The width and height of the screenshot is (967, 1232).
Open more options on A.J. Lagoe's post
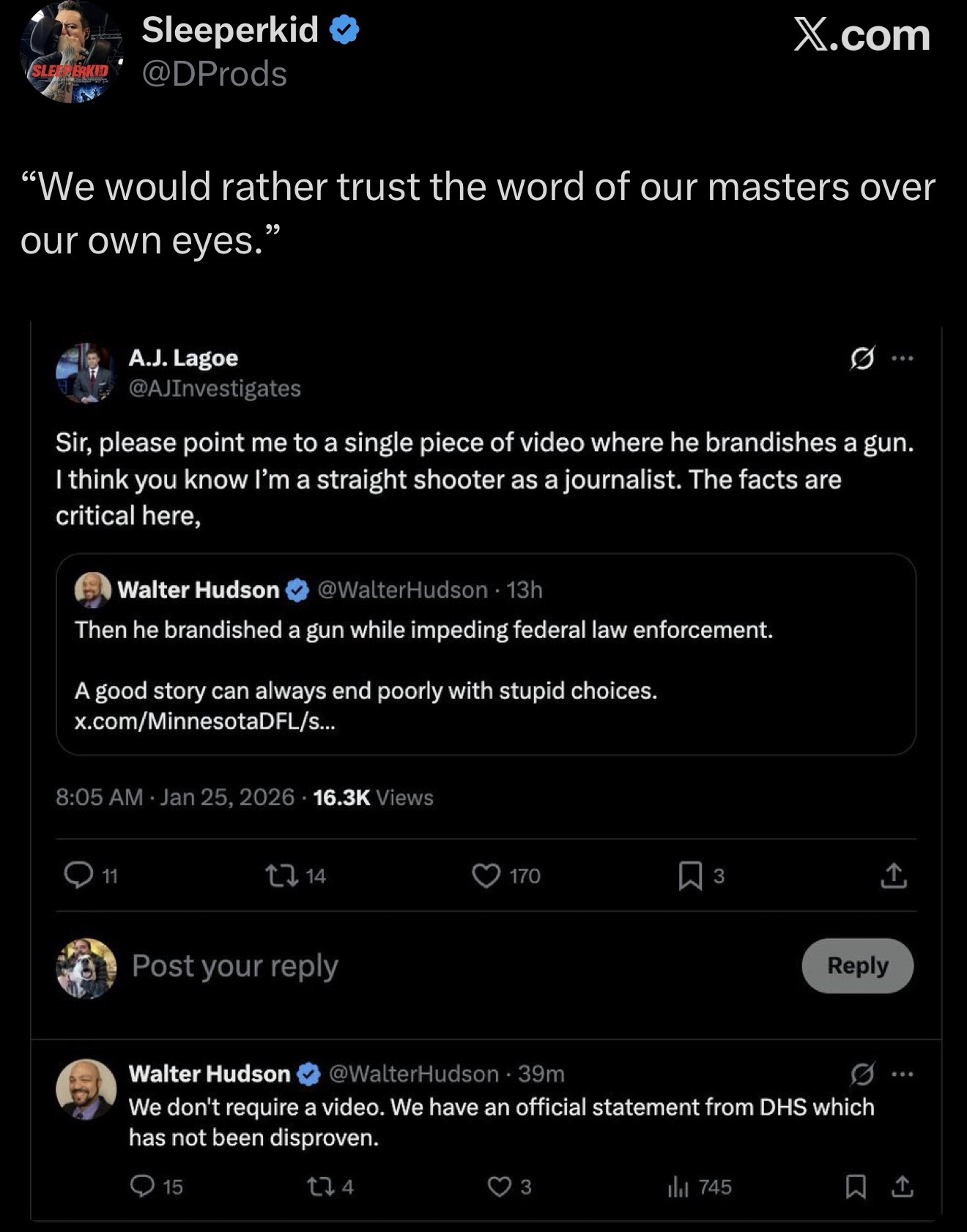point(903,358)
